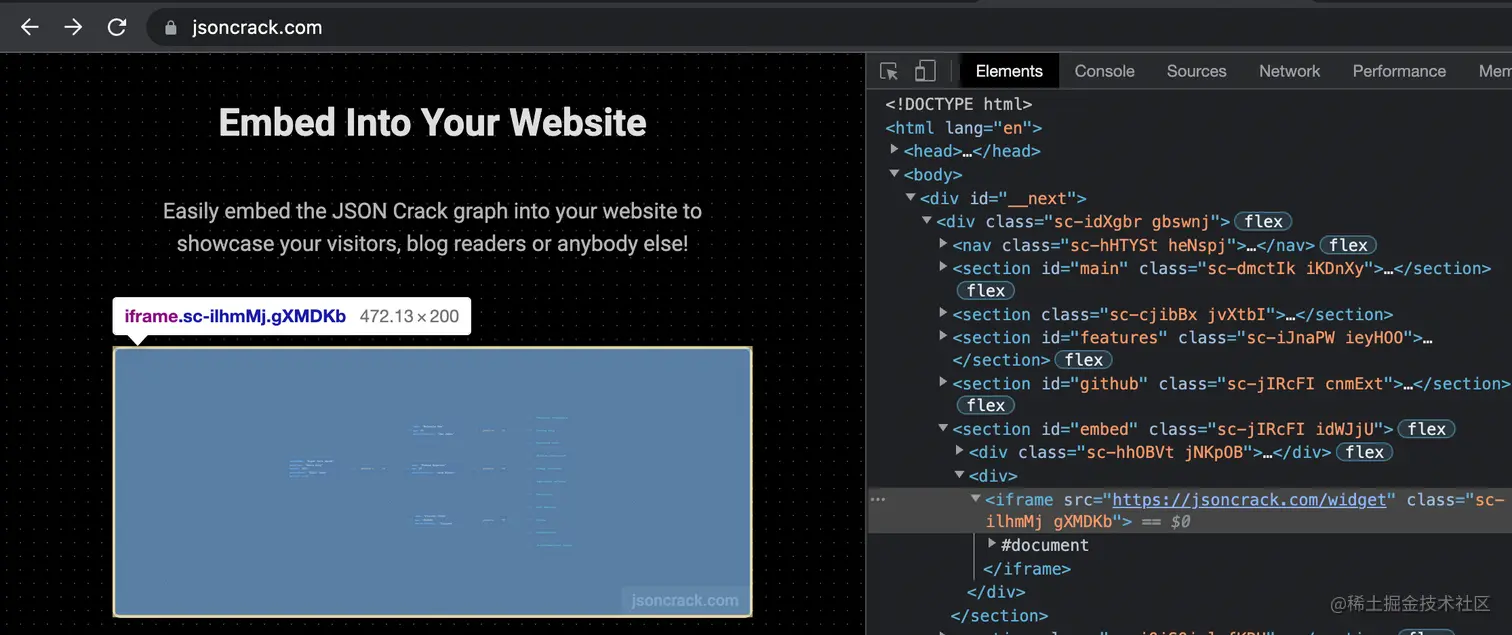Open the Performance tab
Screen dimensions: 1512x635
click(x=1399, y=71)
